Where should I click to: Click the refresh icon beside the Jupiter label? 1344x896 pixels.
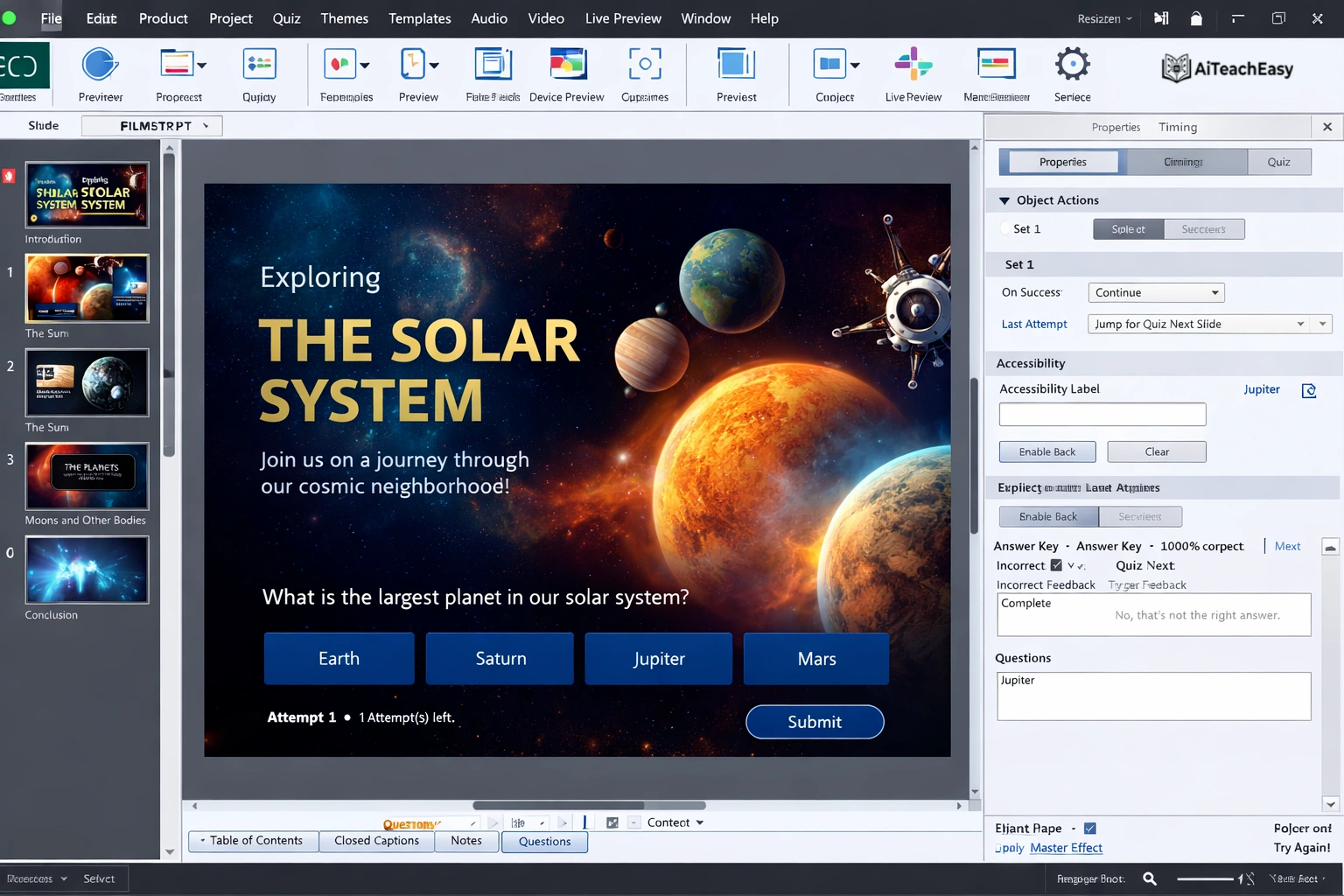pos(1309,390)
